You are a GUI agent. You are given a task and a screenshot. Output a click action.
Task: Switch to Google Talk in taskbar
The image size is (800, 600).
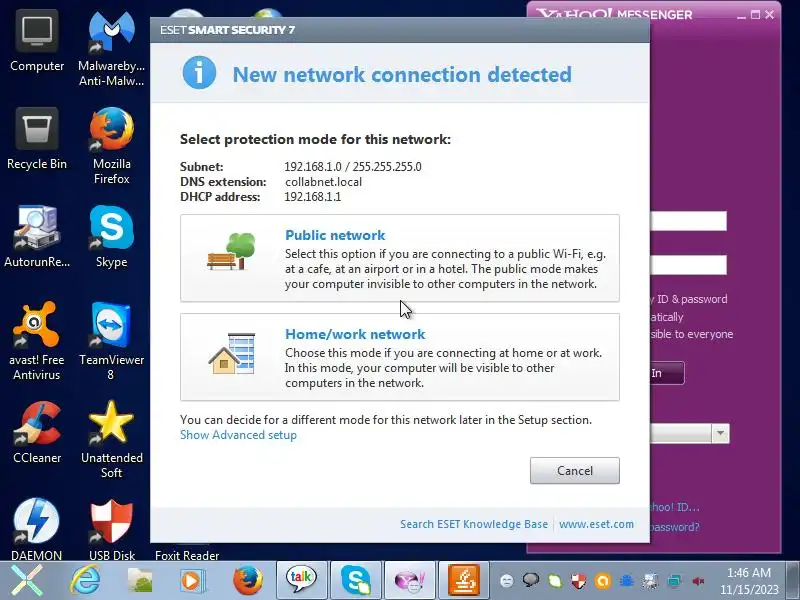pyautogui.click(x=302, y=581)
